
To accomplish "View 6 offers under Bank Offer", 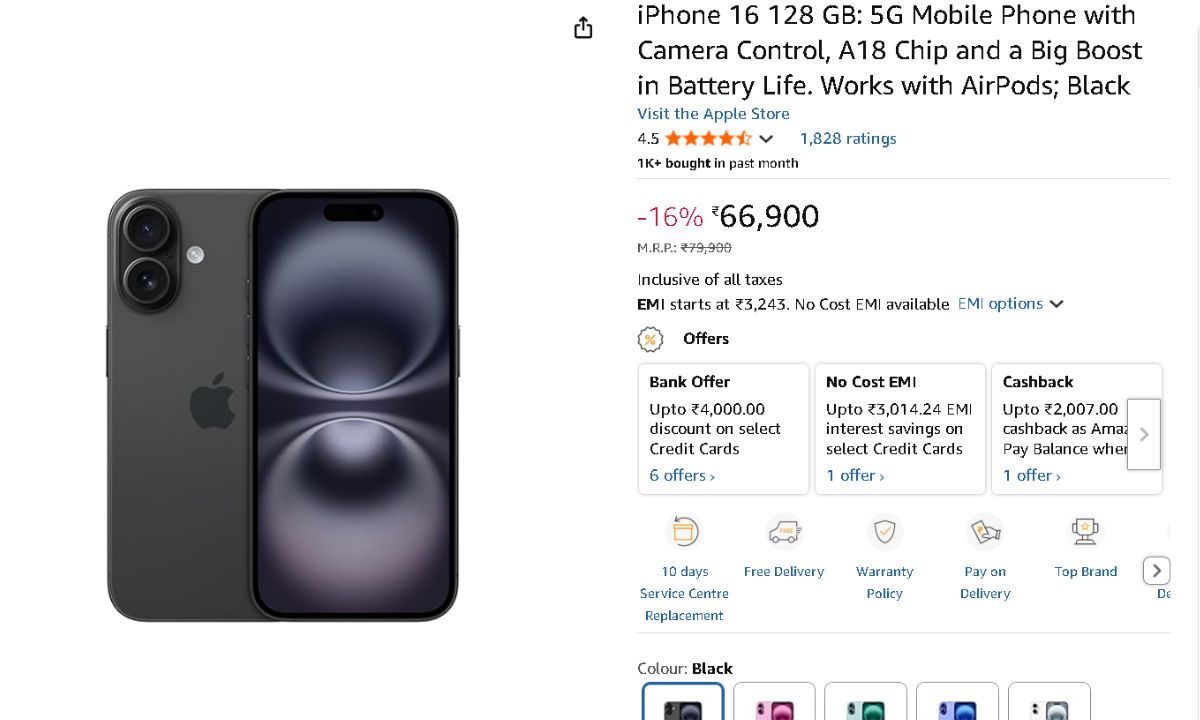I will 682,476.
